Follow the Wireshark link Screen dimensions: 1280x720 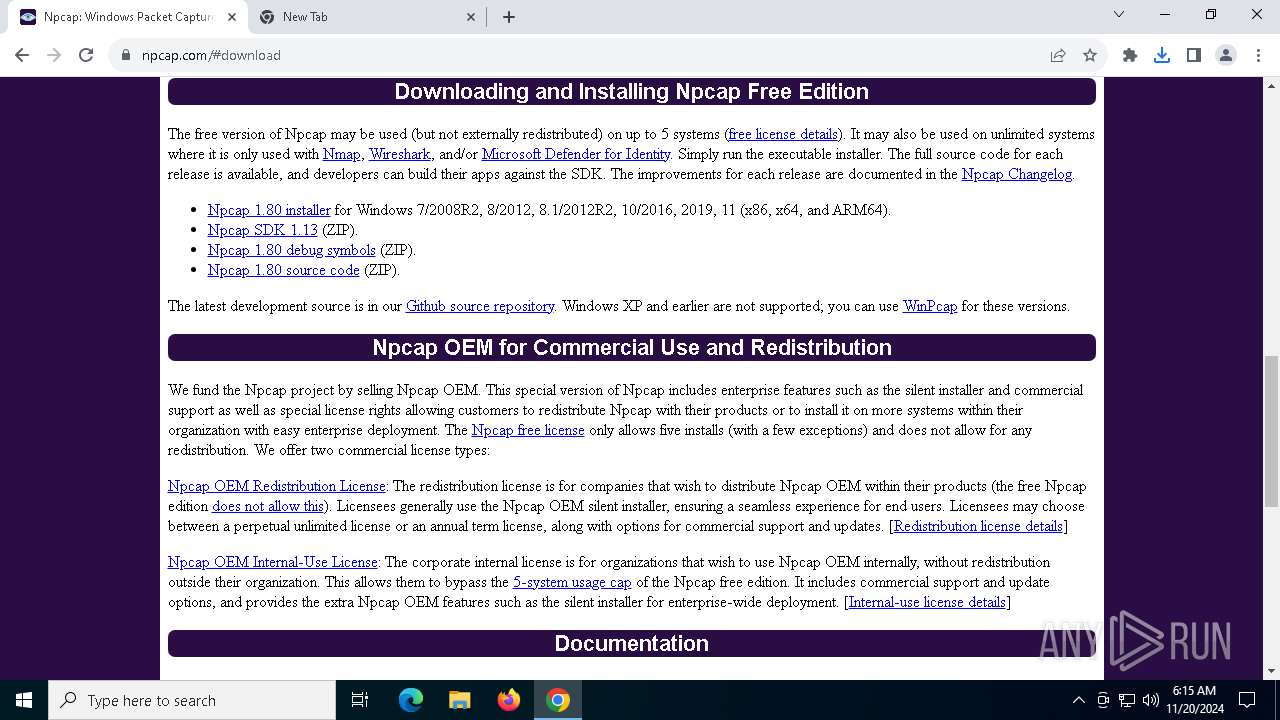(x=400, y=154)
